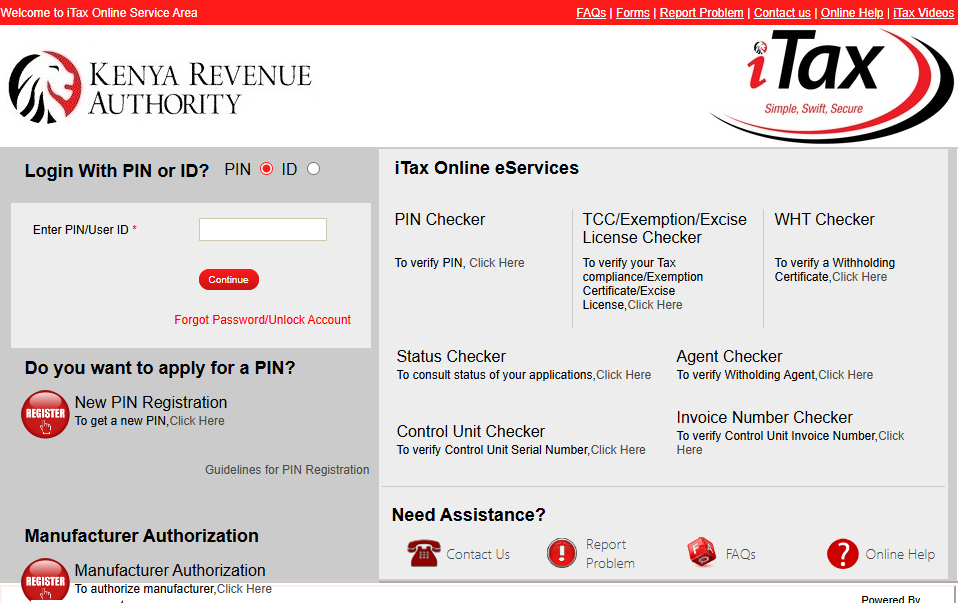
Task: Click the red Register icon for New PIN Registration
Action: tap(45, 414)
